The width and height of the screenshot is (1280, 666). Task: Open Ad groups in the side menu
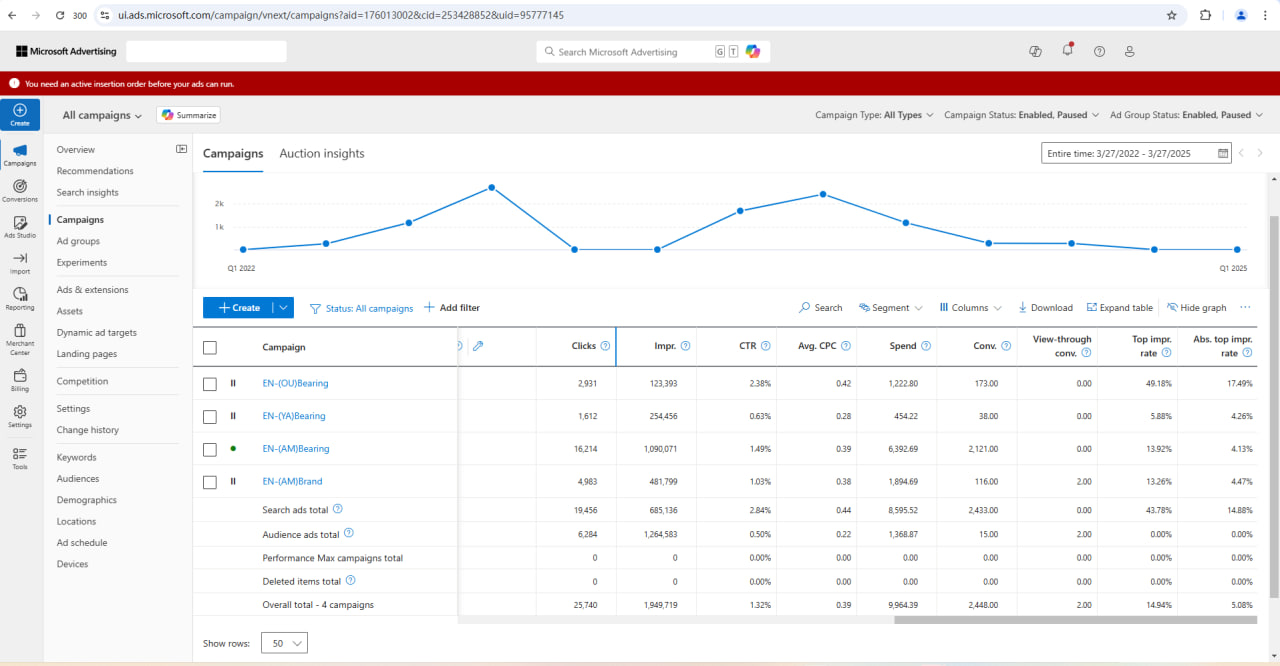78,241
